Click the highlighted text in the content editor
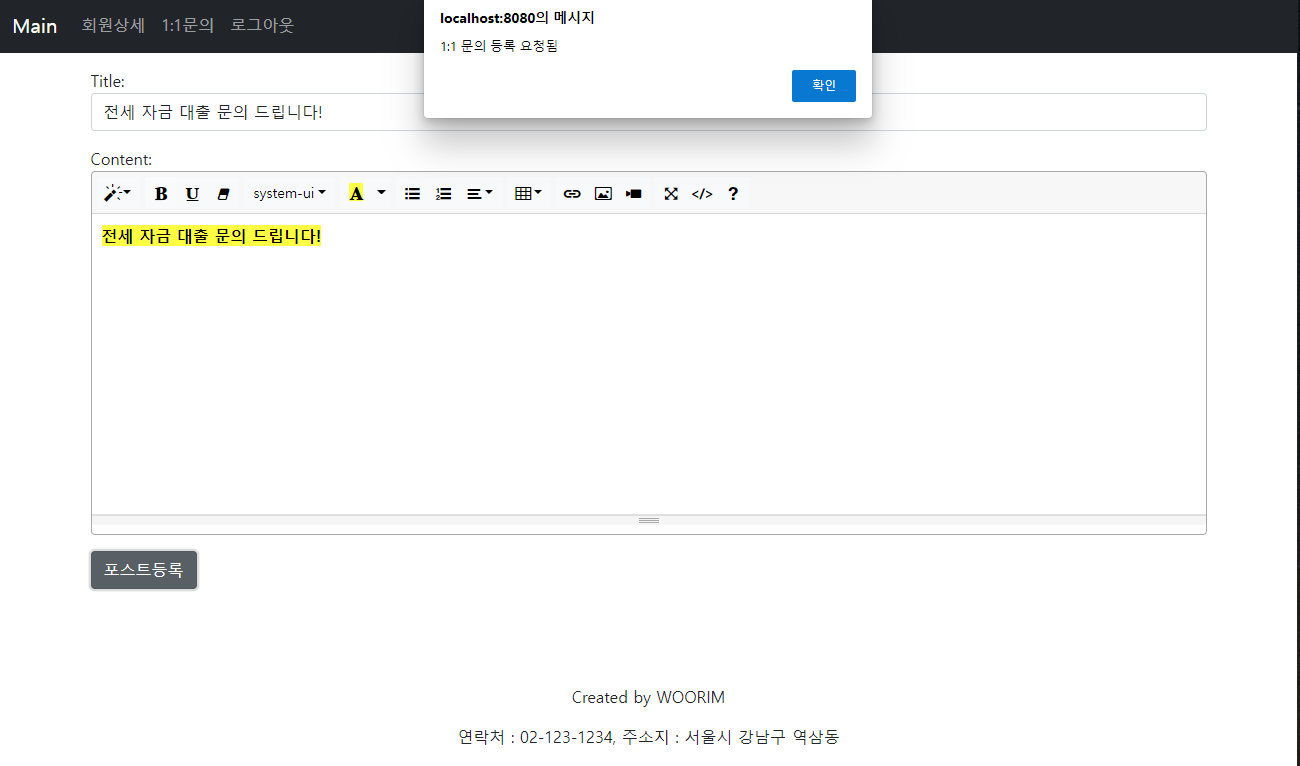Viewport: 1300px width, 766px height. click(x=211, y=236)
